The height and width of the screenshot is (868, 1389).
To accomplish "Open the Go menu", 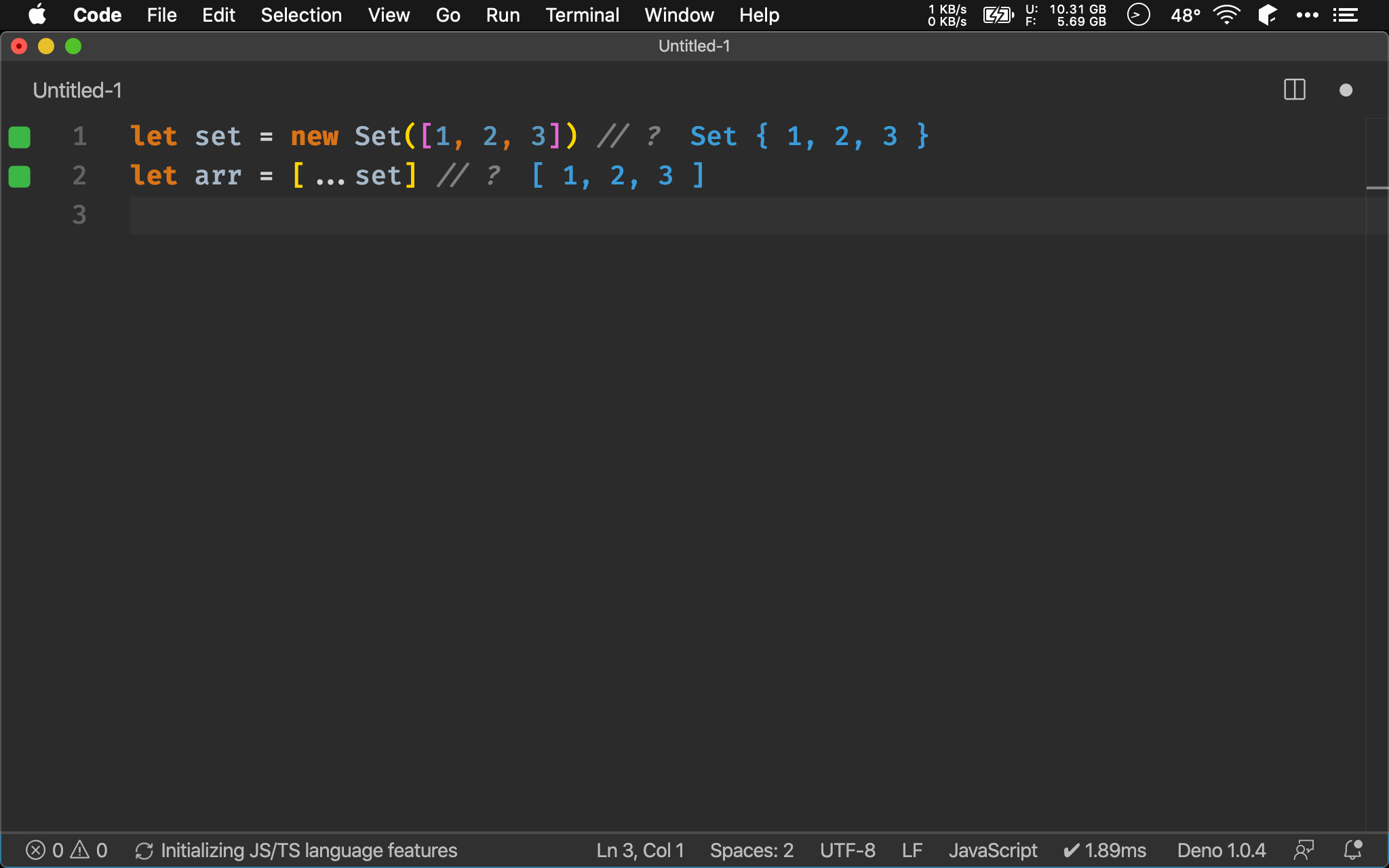I will pos(448,15).
